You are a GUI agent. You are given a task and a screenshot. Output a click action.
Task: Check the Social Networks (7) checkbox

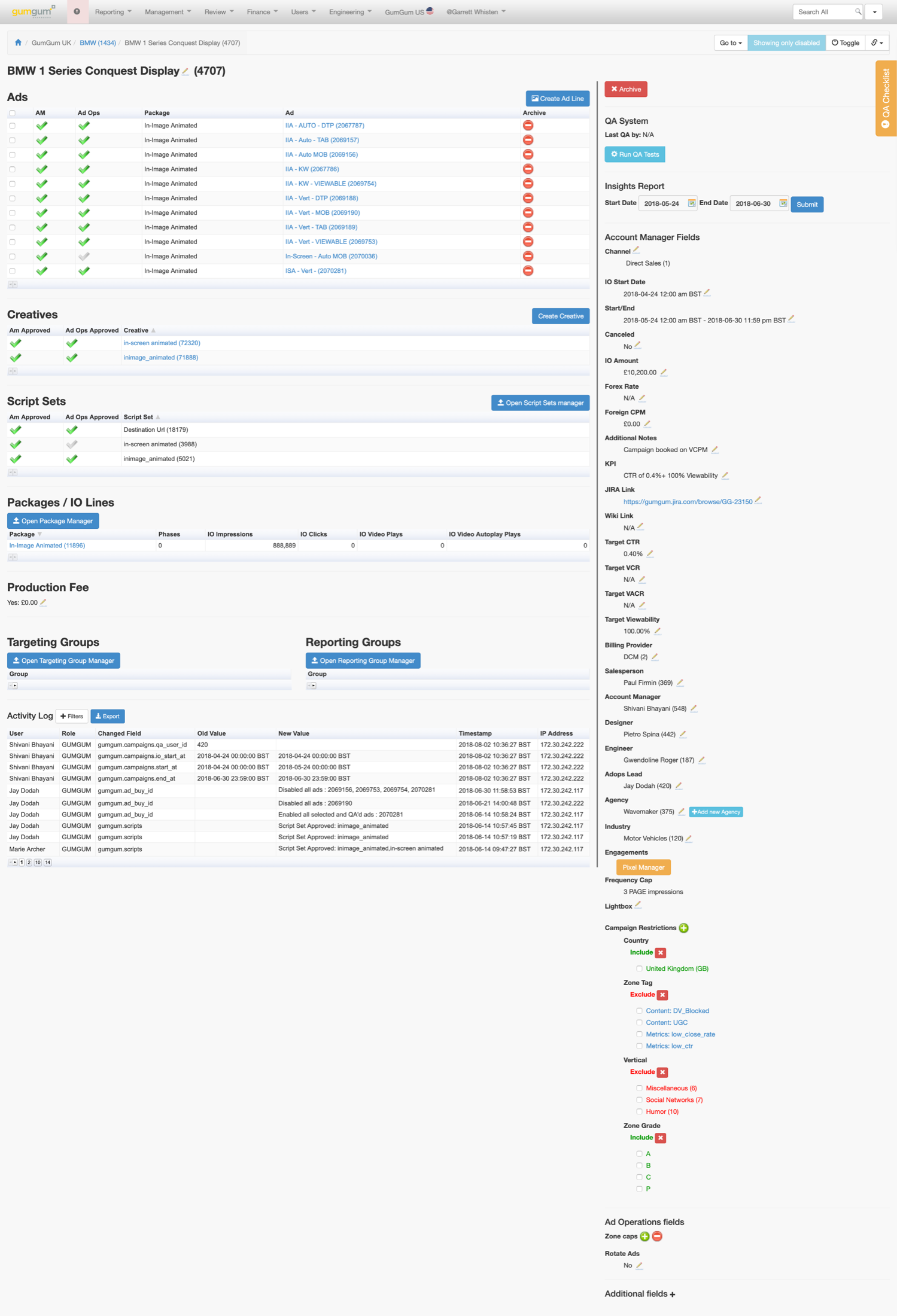click(x=639, y=1100)
